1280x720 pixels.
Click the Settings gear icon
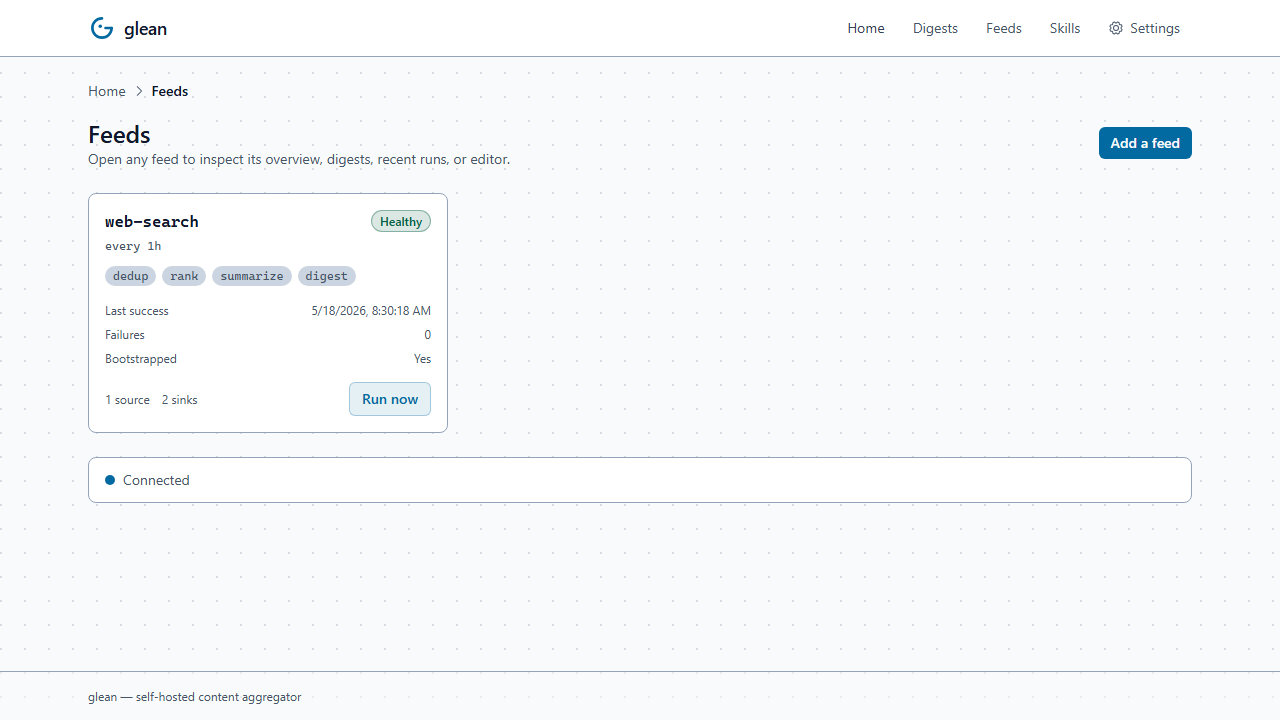(1116, 28)
